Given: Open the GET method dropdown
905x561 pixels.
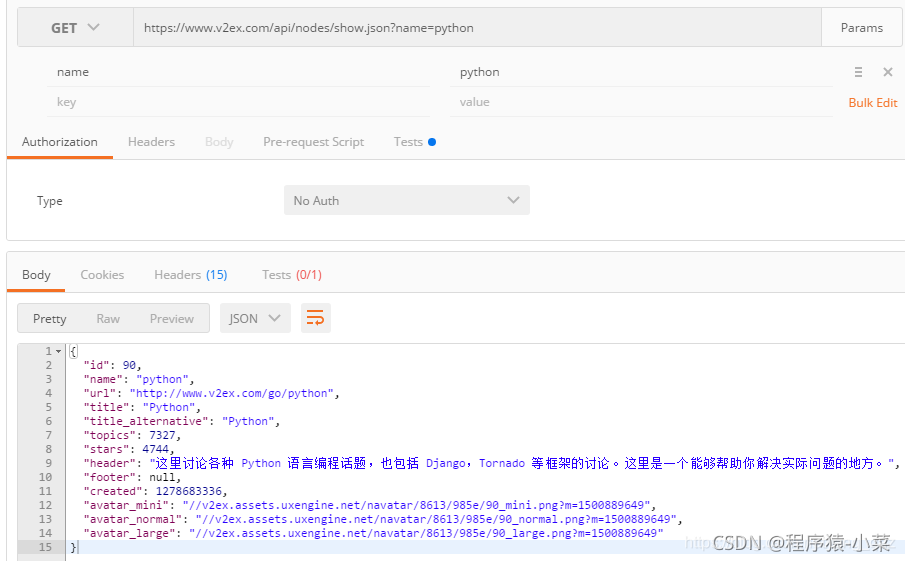Looking at the screenshot, I should pyautogui.click(x=76, y=28).
